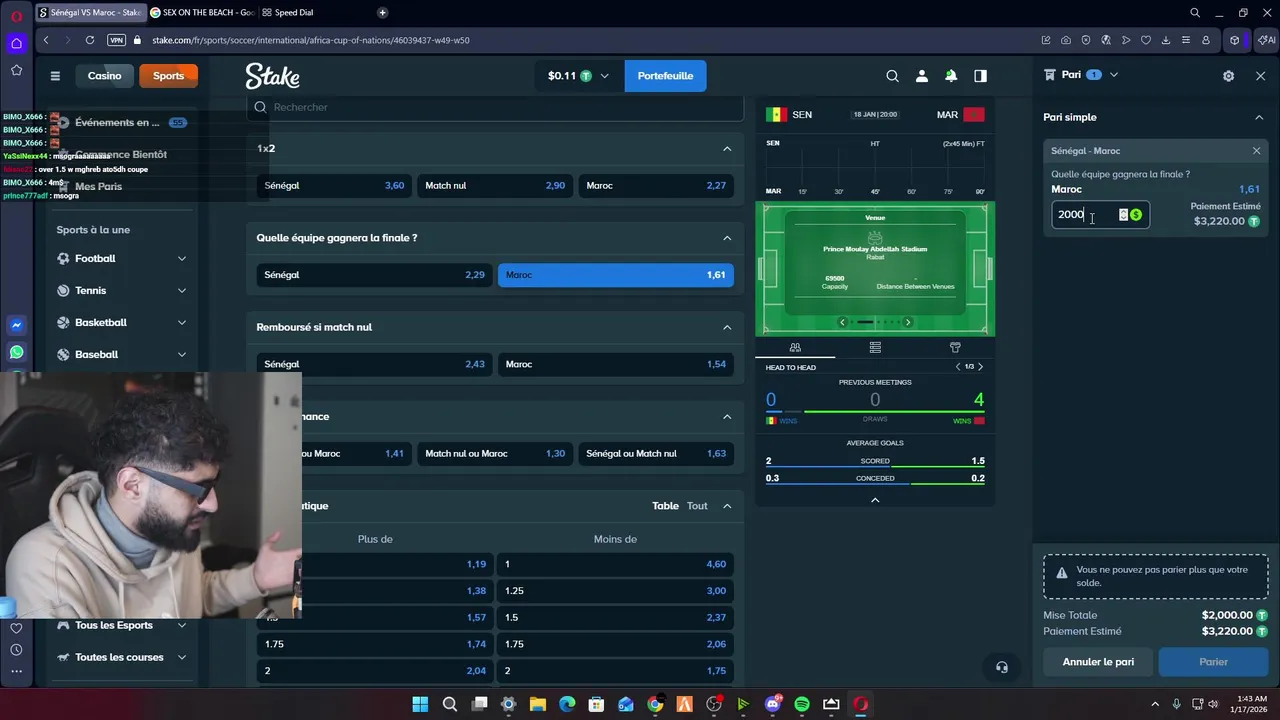
Task: Collapse the Pari simple section
Action: point(1258,117)
